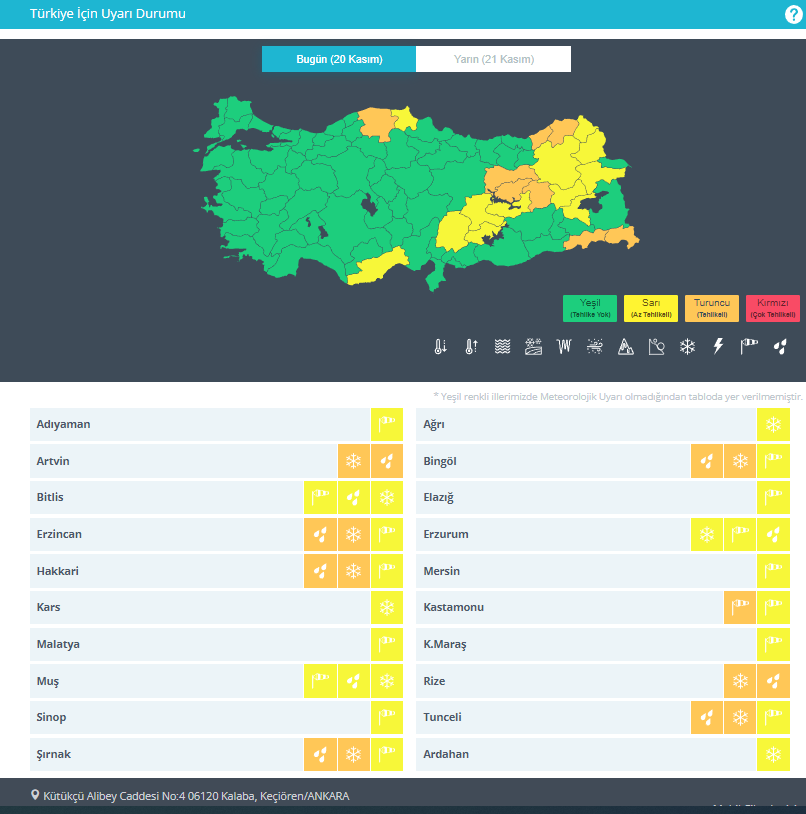Select the raindrops icon in the legend row
This screenshot has width=806, height=814.
780,347
